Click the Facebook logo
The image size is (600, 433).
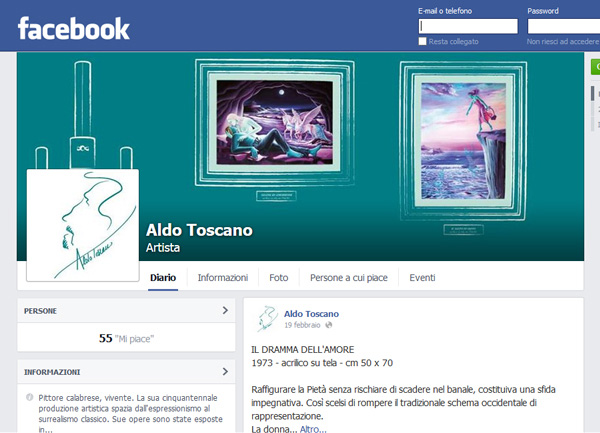[x=73, y=28]
